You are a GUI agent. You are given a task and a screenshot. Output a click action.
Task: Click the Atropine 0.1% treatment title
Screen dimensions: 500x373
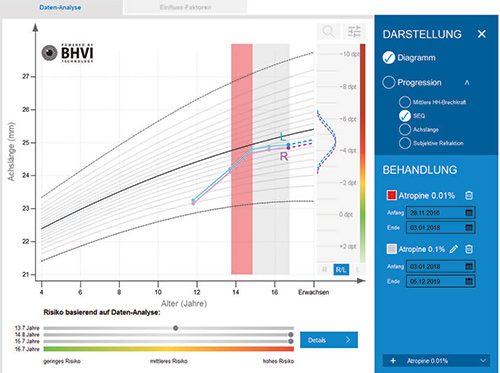(422, 249)
